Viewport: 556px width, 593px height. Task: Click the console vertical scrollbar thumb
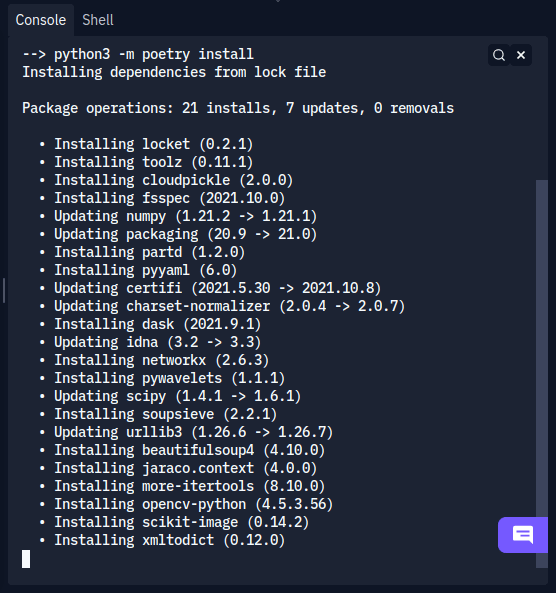[542, 374]
